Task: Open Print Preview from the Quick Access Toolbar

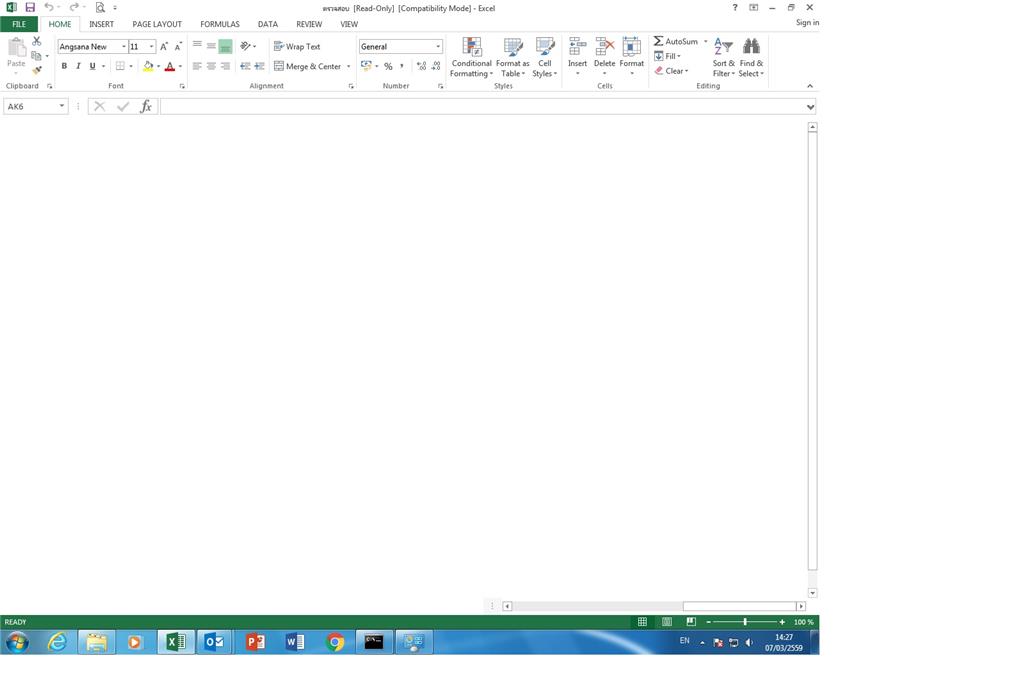Action: 100,8
